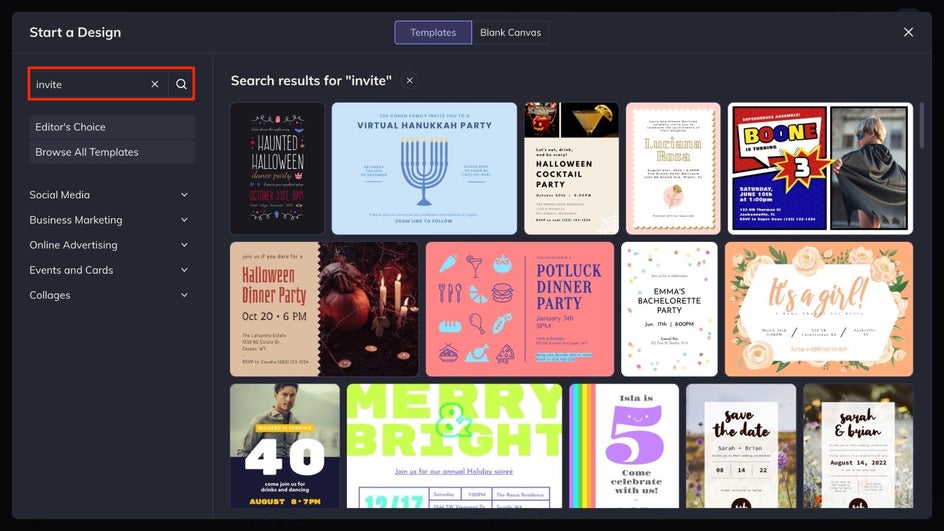Screen dimensions: 944x531
Task: Pick the 40th birthday template
Action: [285, 446]
